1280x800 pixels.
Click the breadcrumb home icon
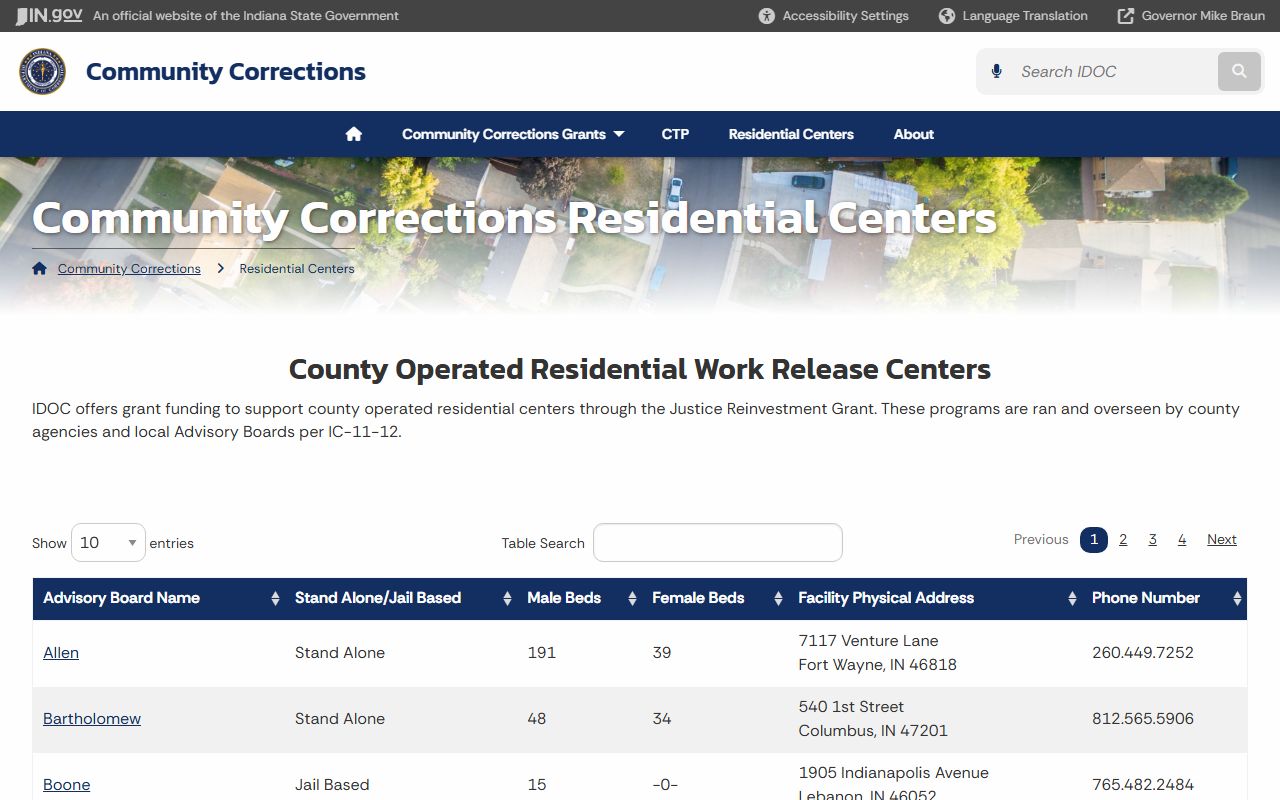click(39, 268)
